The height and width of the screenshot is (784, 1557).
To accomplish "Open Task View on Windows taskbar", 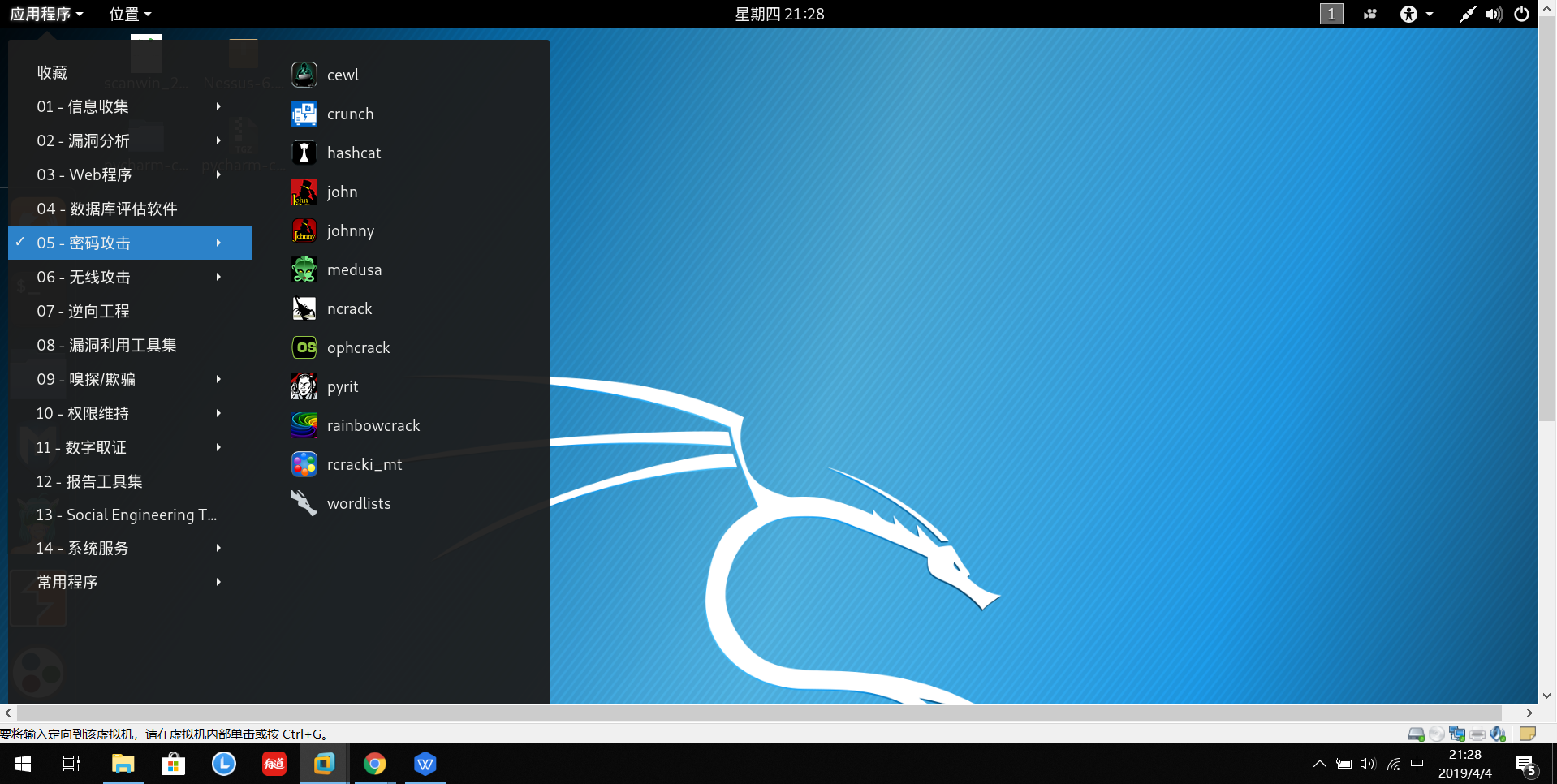I will [x=71, y=764].
